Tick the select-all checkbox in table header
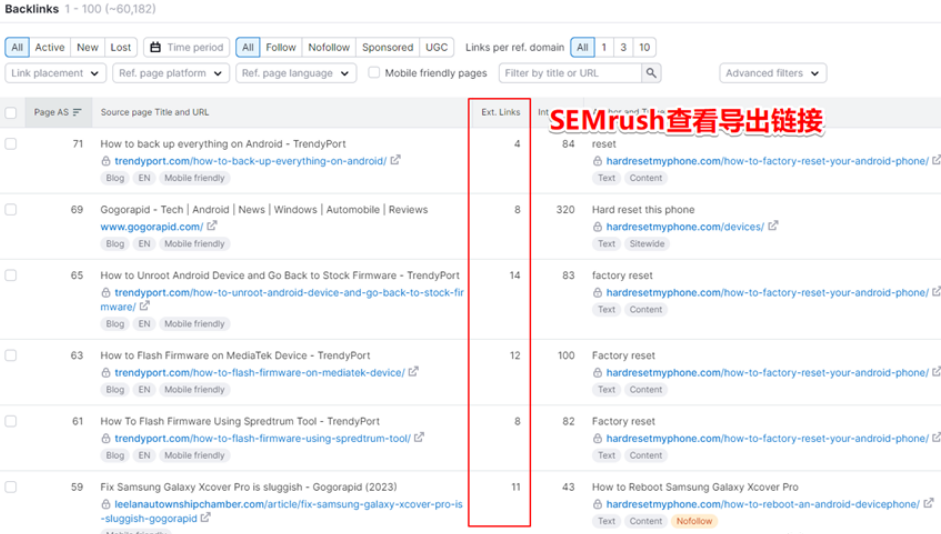 point(11,113)
